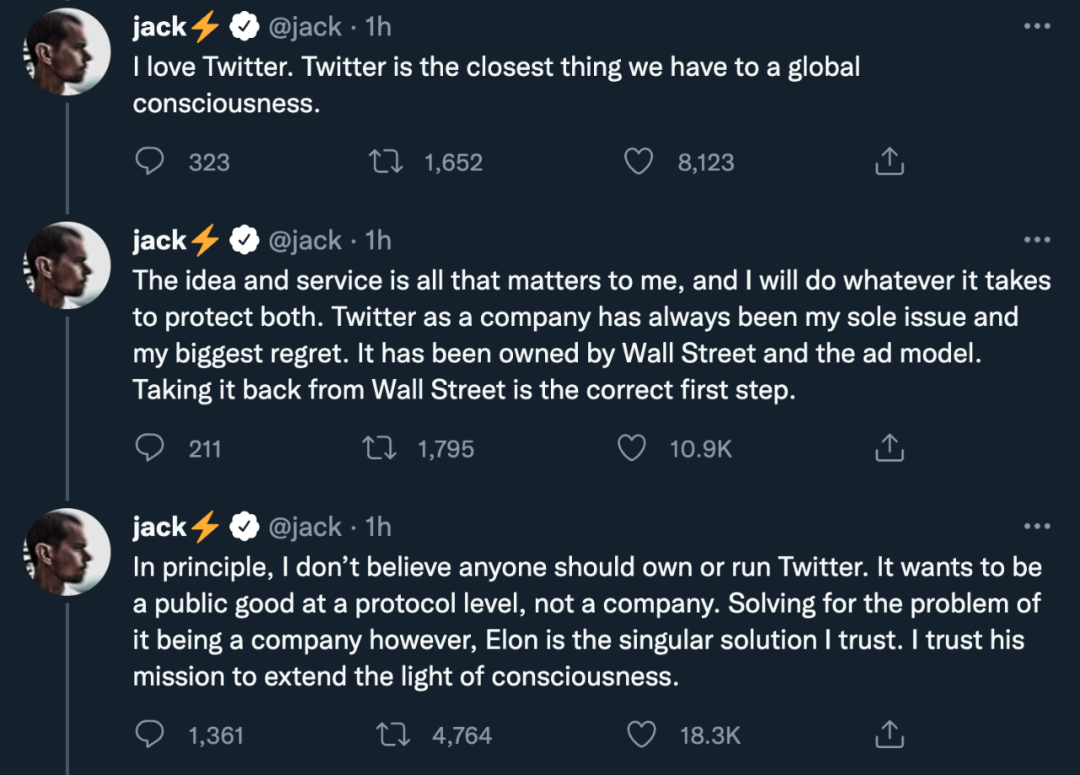Retweet the tweet with 1,795 retweets

pos(380,449)
